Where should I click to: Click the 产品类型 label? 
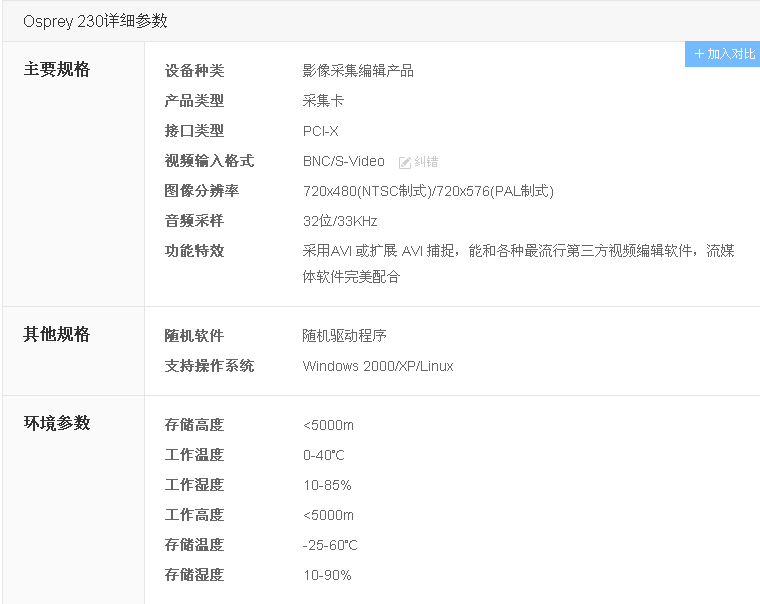click(x=194, y=101)
